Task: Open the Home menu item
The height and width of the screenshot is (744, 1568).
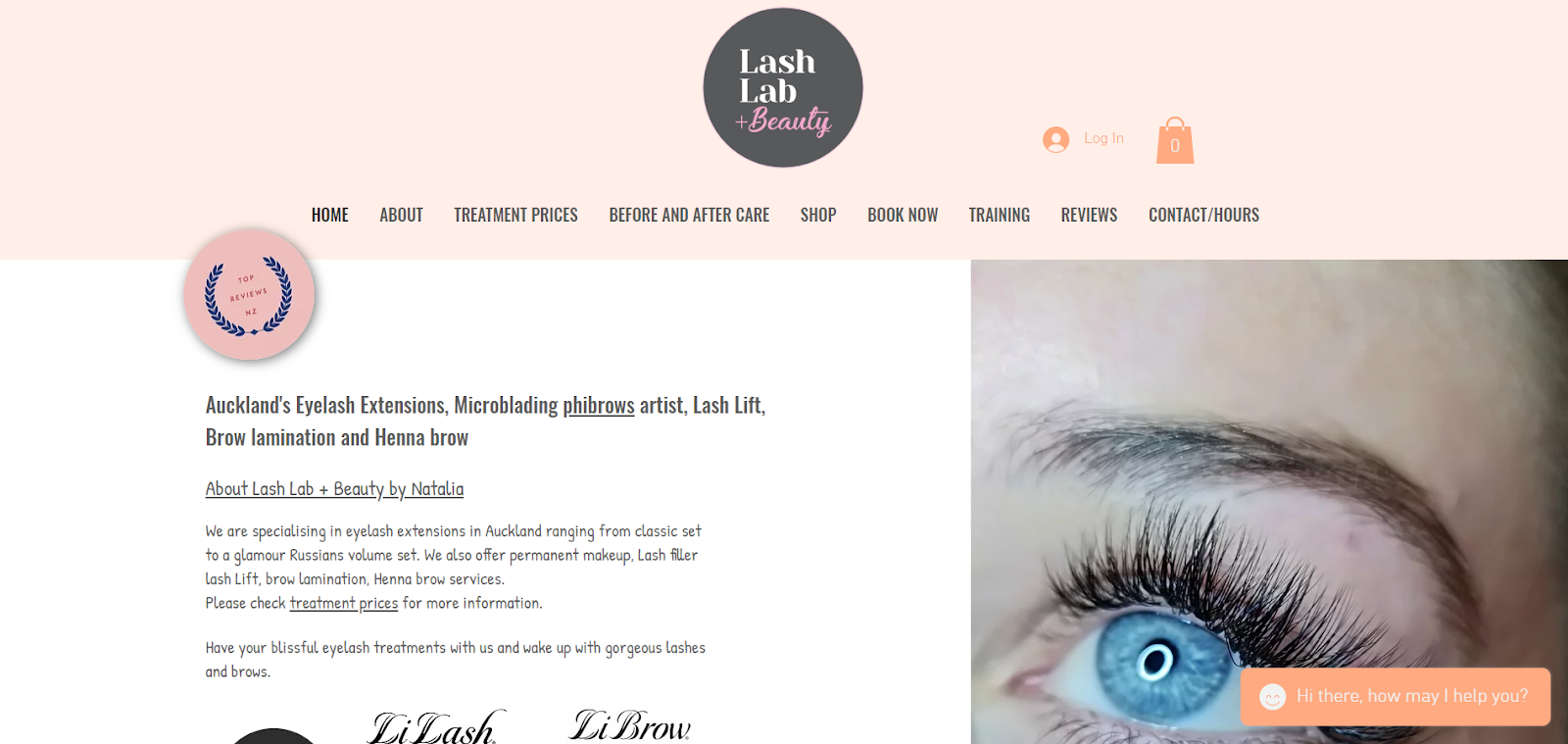Action: [x=330, y=215]
